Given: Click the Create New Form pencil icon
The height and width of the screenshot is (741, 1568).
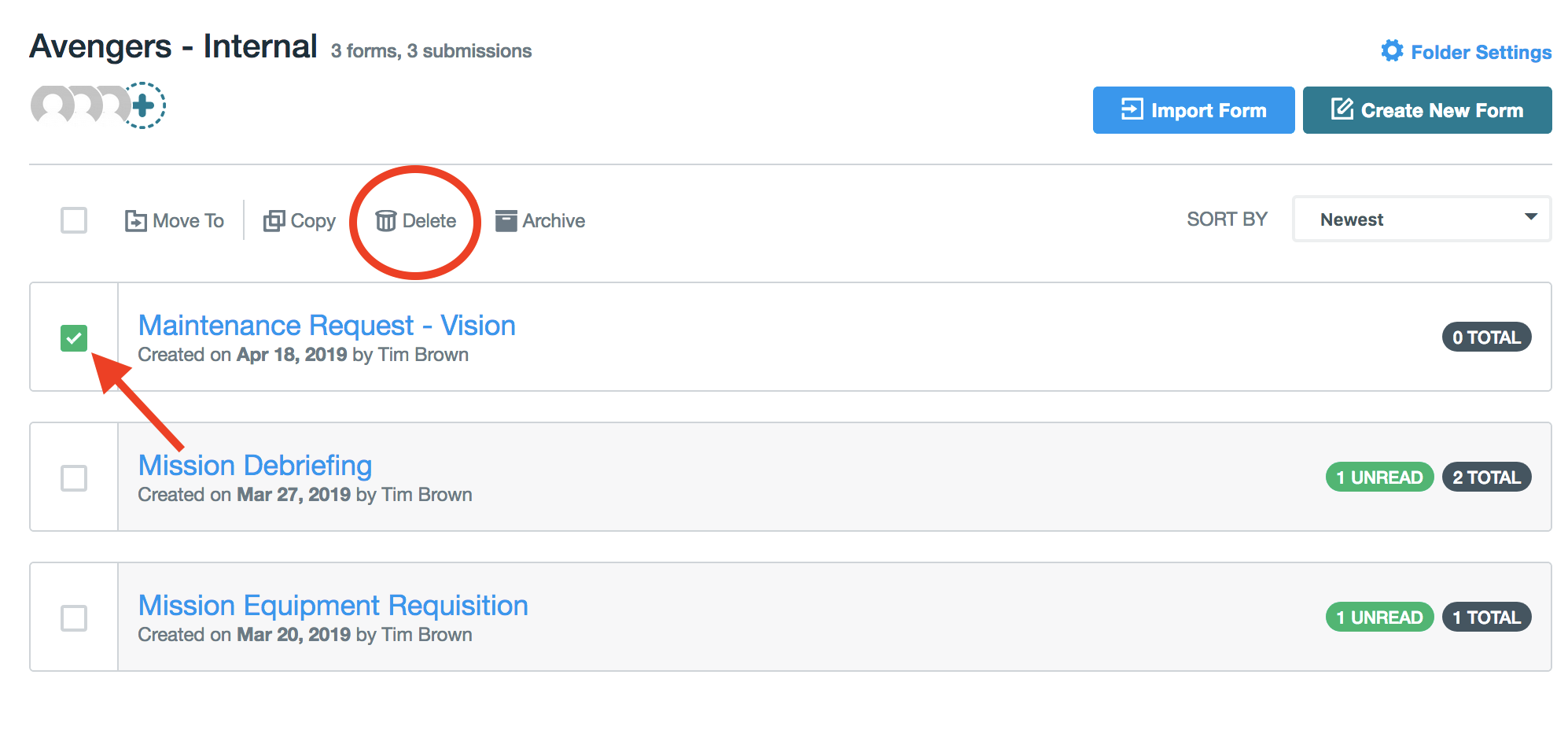Looking at the screenshot, I should pos(1342,109).
